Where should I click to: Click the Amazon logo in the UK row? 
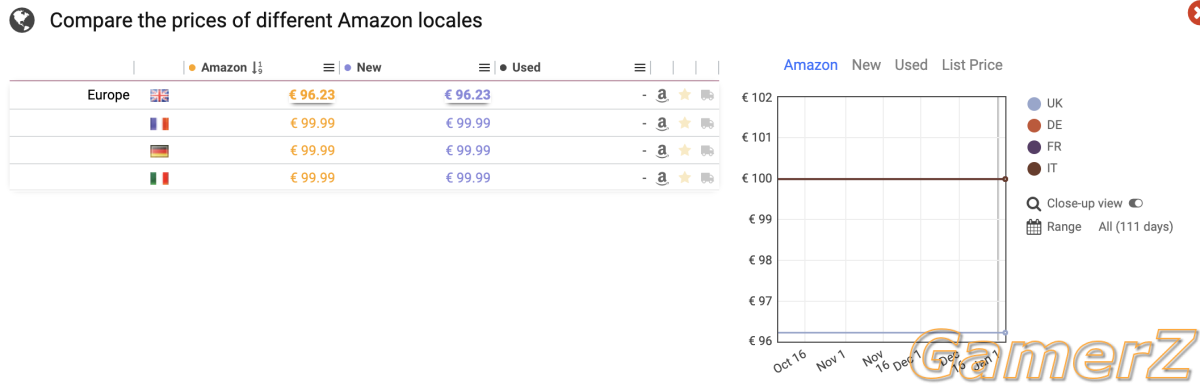click(661, 96)
